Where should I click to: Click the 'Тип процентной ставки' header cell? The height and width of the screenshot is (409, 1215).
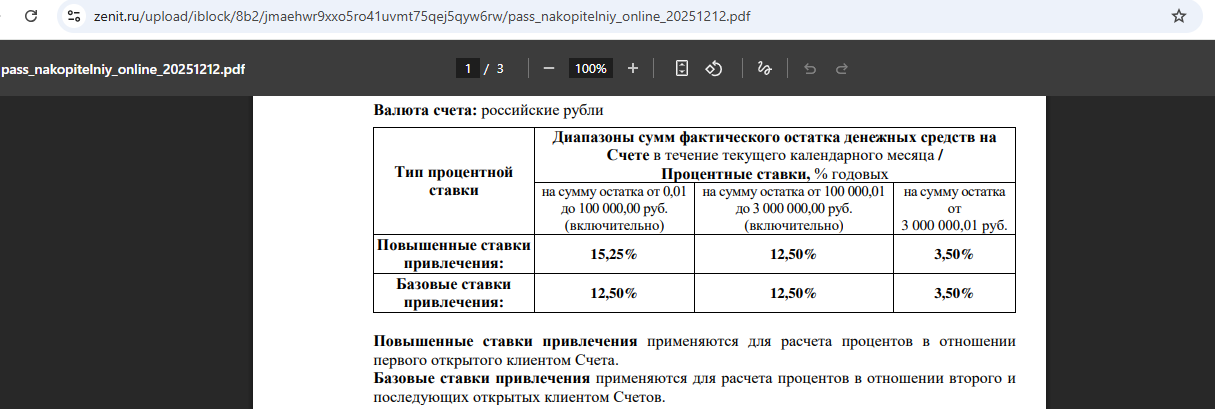(x=454, y=181)
